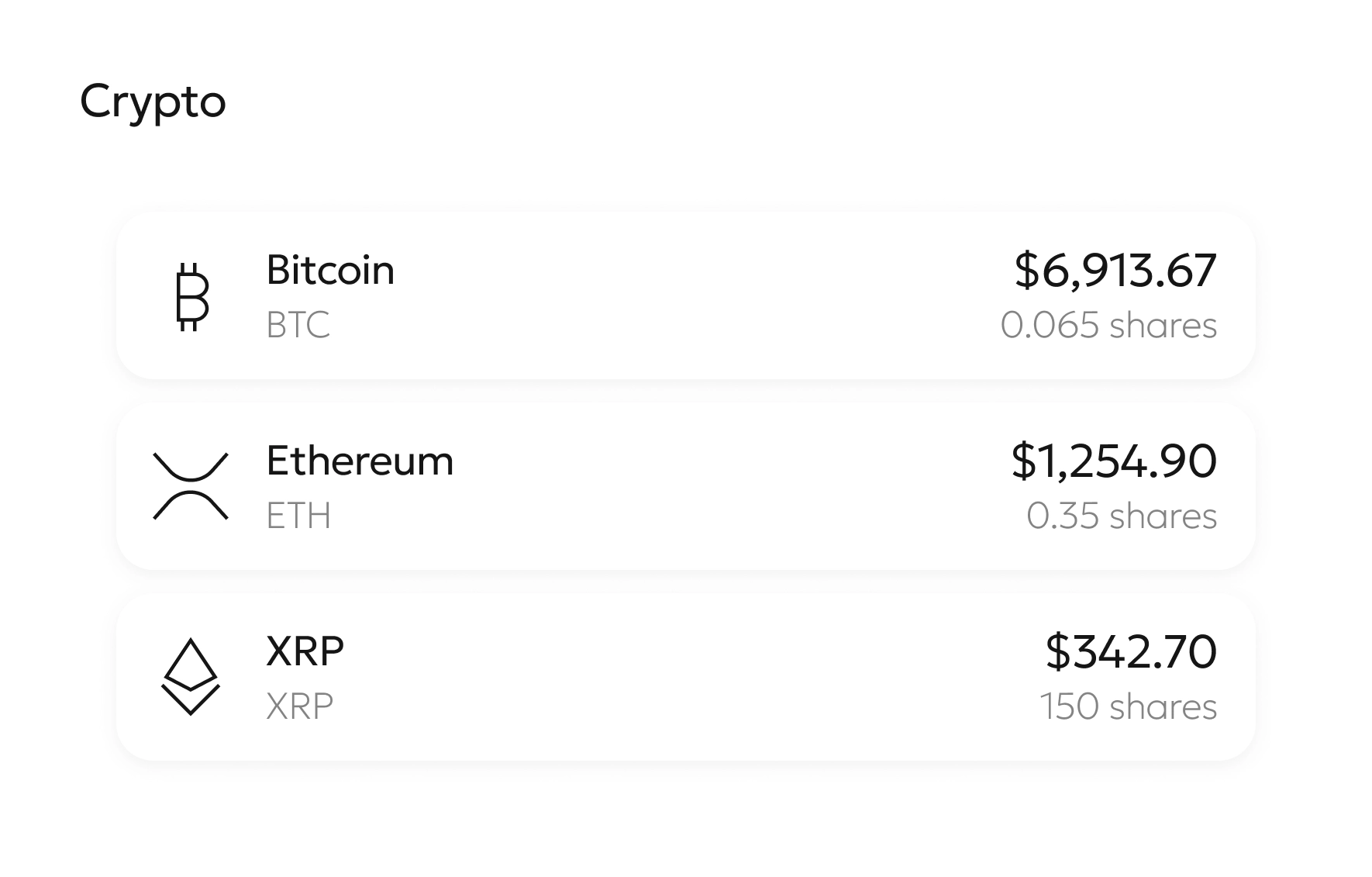1372x877 pixels.
Task: Click the 150 shares text
Action: tap(1128, 706)
